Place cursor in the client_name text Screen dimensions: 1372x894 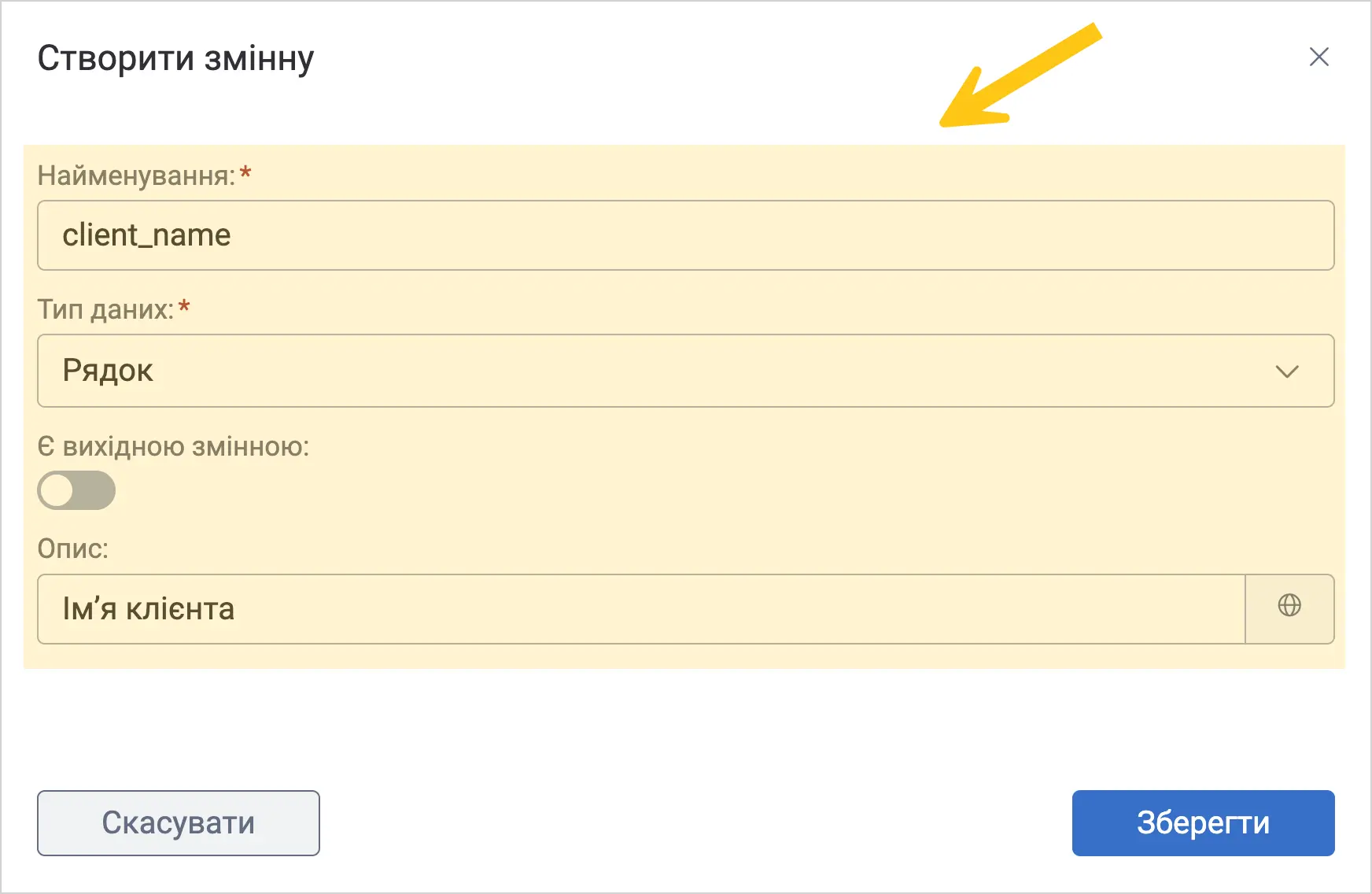[146, 235]
